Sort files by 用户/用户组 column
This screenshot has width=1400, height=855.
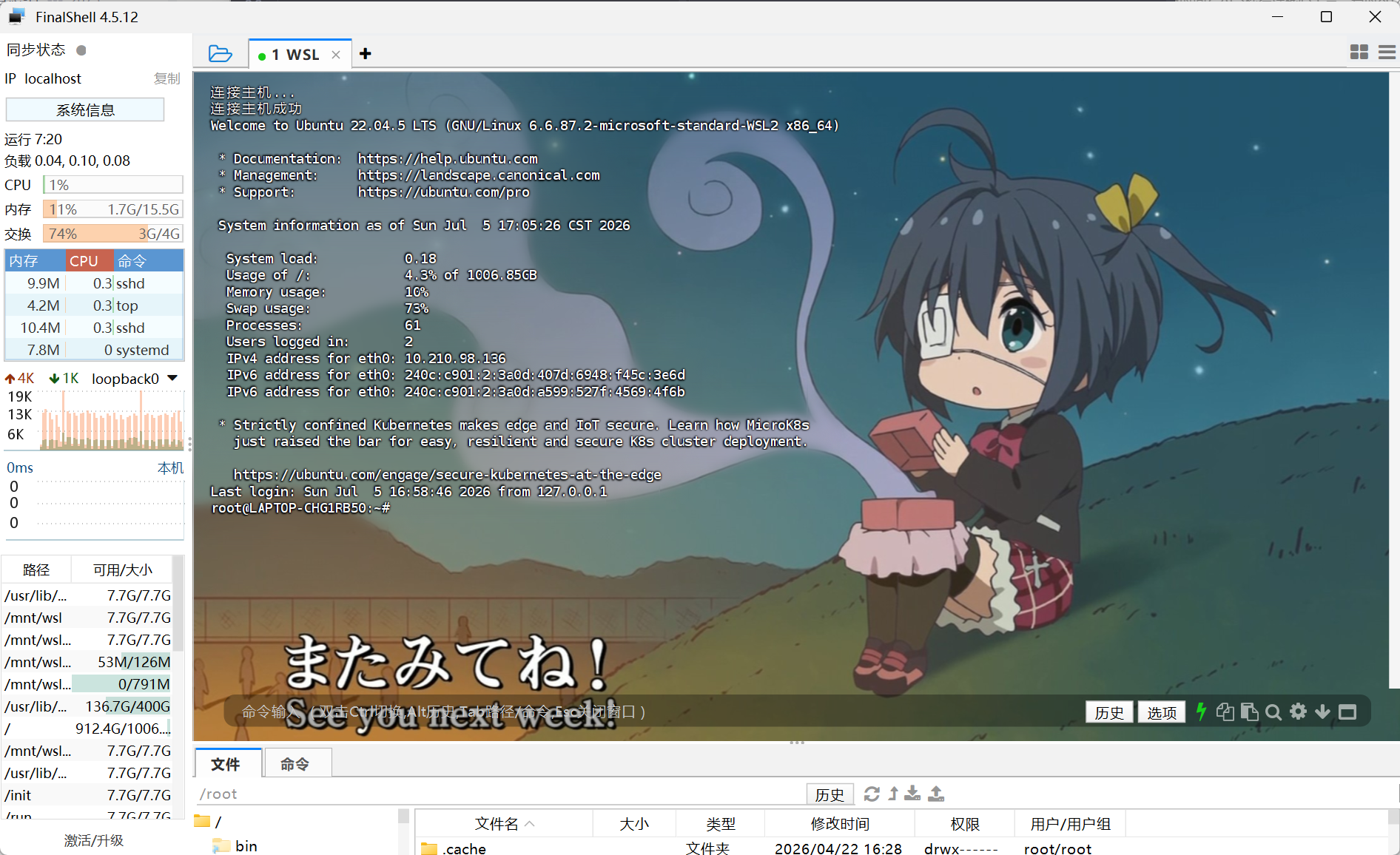tap(1070, 824)
